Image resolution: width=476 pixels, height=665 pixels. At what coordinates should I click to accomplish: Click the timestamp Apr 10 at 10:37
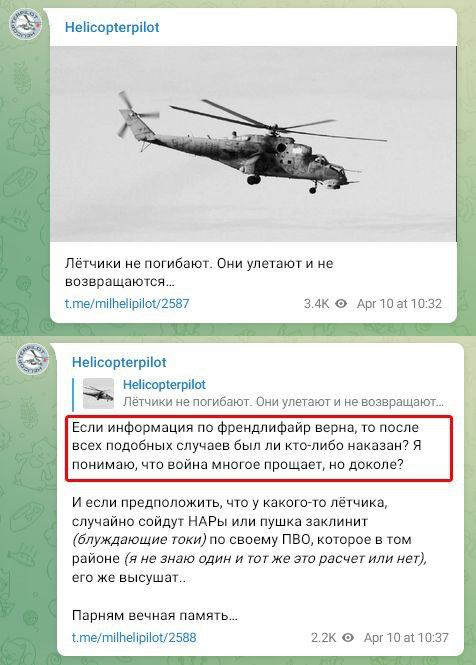point(406,637)
